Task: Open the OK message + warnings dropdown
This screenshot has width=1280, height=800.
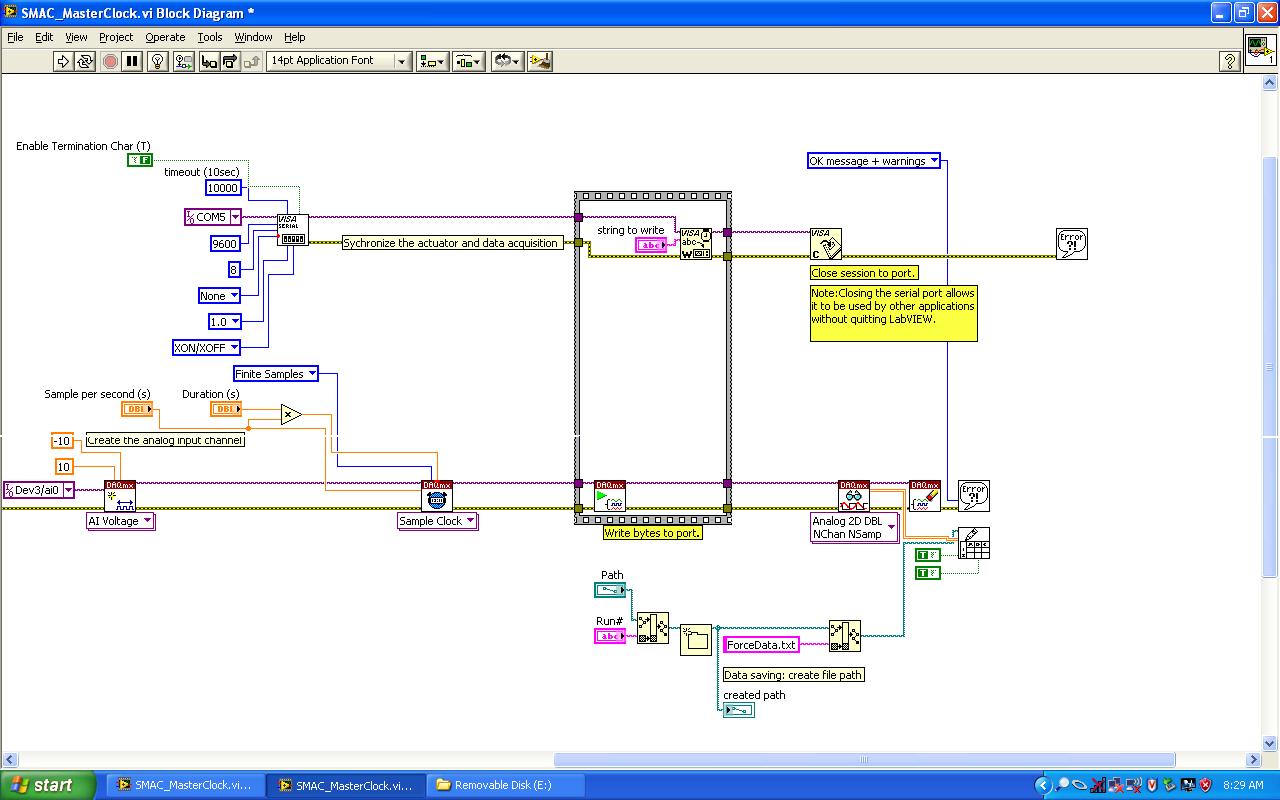Action: click(874, 161)
